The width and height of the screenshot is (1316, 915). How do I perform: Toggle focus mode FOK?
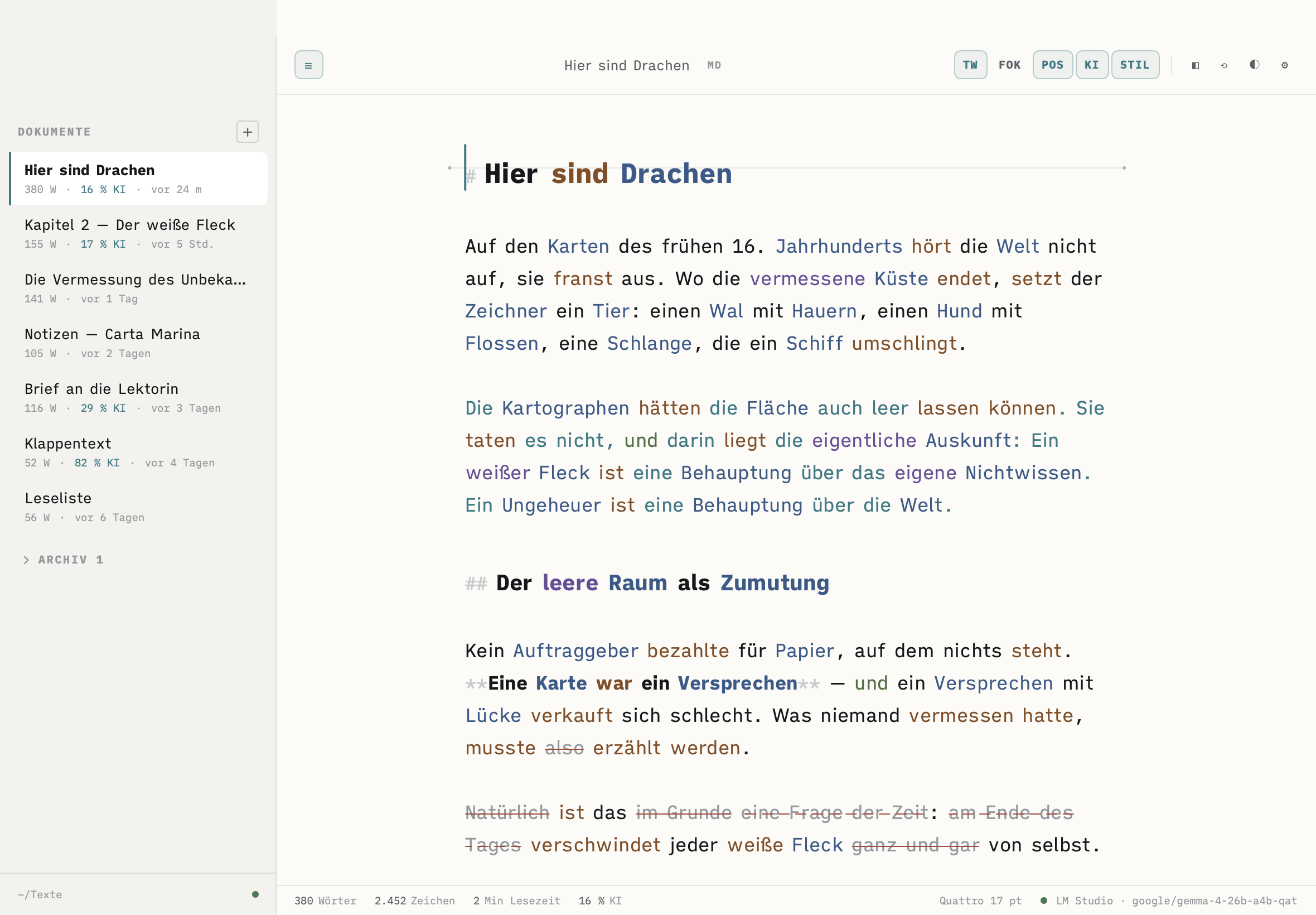pos(1009,65)
